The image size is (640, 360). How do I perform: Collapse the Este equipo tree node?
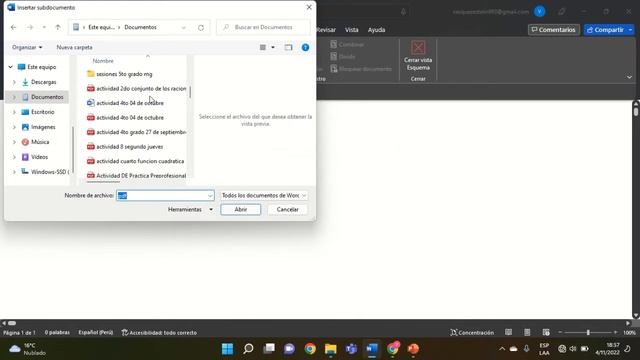[11, 67]
